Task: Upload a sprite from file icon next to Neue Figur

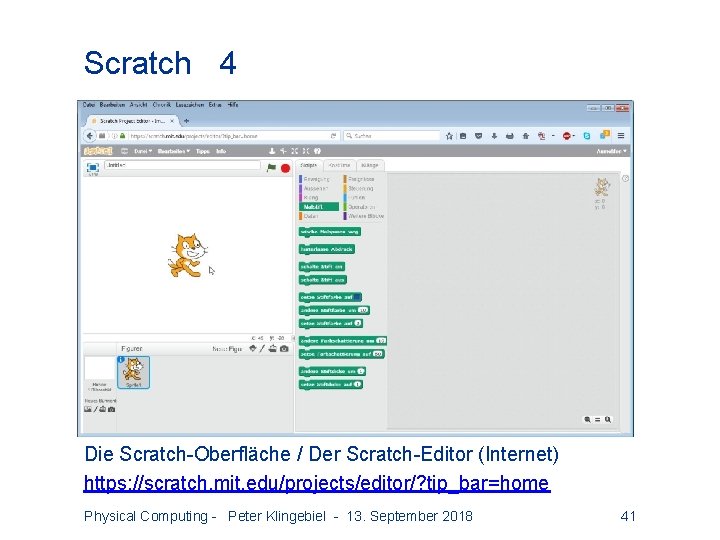Action: (273, 349)
